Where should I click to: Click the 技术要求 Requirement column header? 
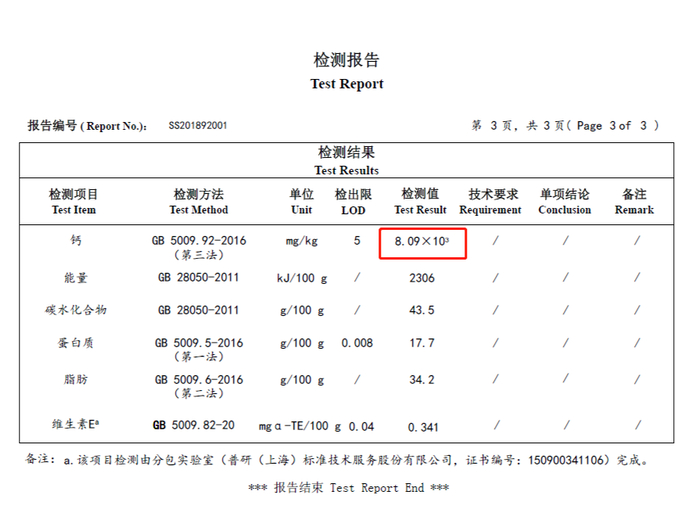point(491,201)
